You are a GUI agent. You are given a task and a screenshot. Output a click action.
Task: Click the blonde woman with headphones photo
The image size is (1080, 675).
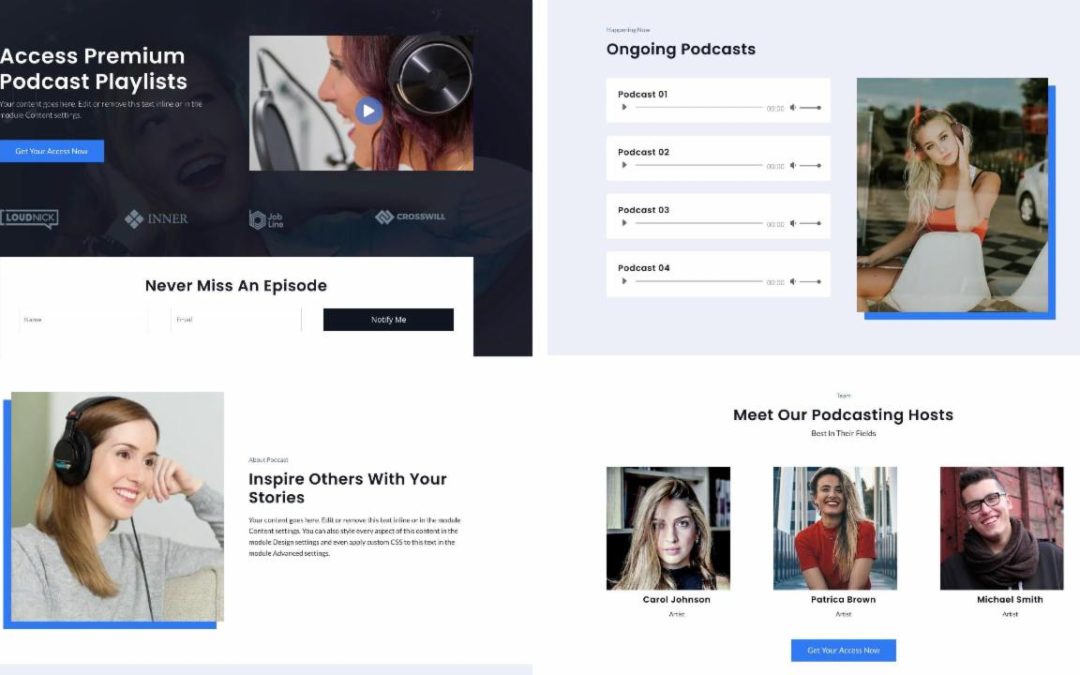pyautogui.click(x=952, y=195)
